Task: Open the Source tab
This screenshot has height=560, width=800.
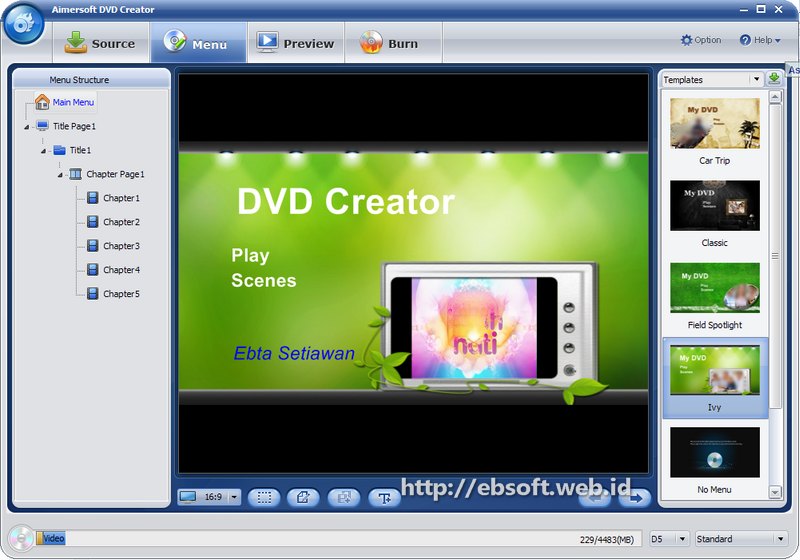Action: point(101,43)
